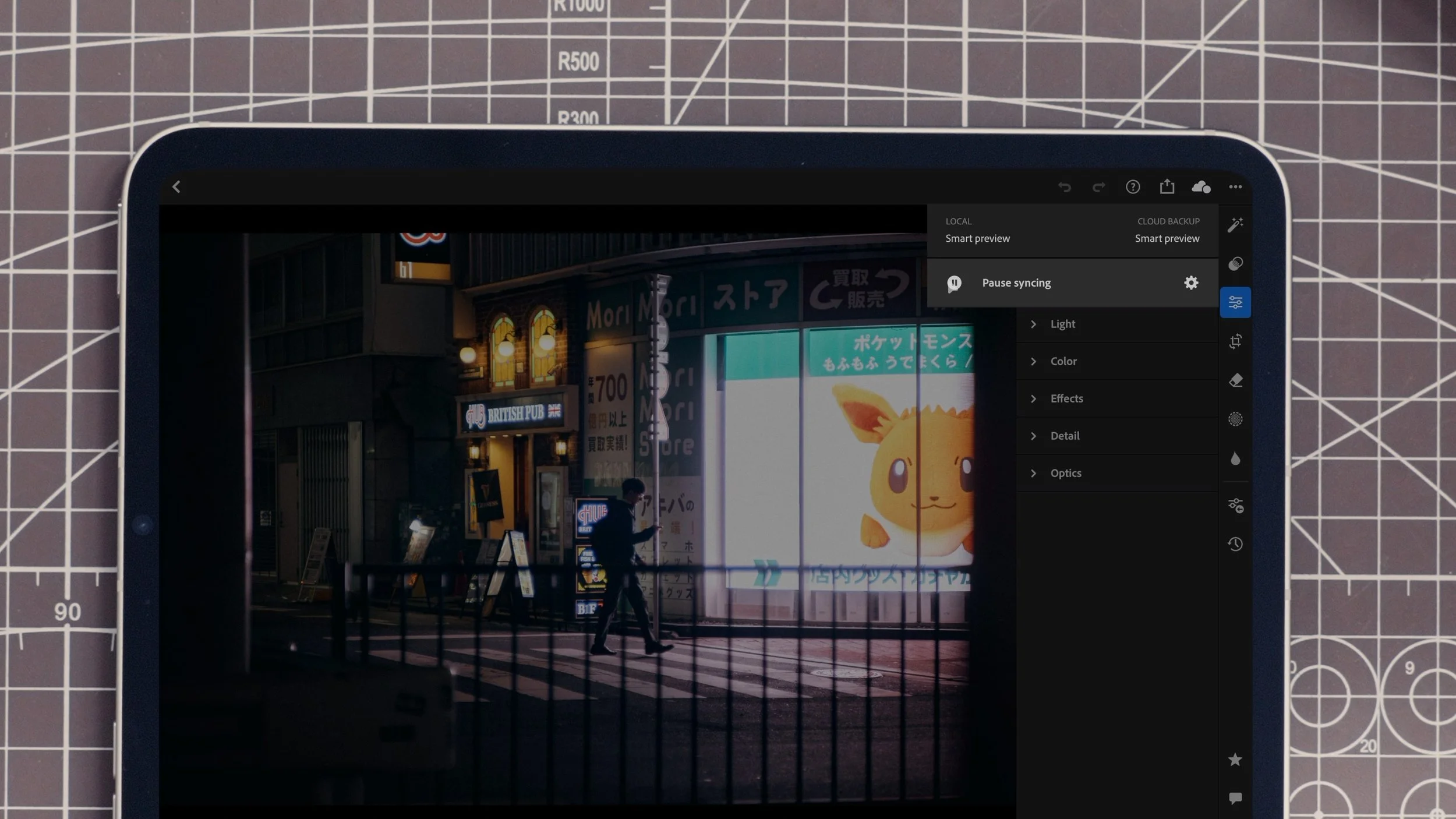1456x819 pixels.
Task: Select the Edit sliders tool
Action: point(1235,302)
